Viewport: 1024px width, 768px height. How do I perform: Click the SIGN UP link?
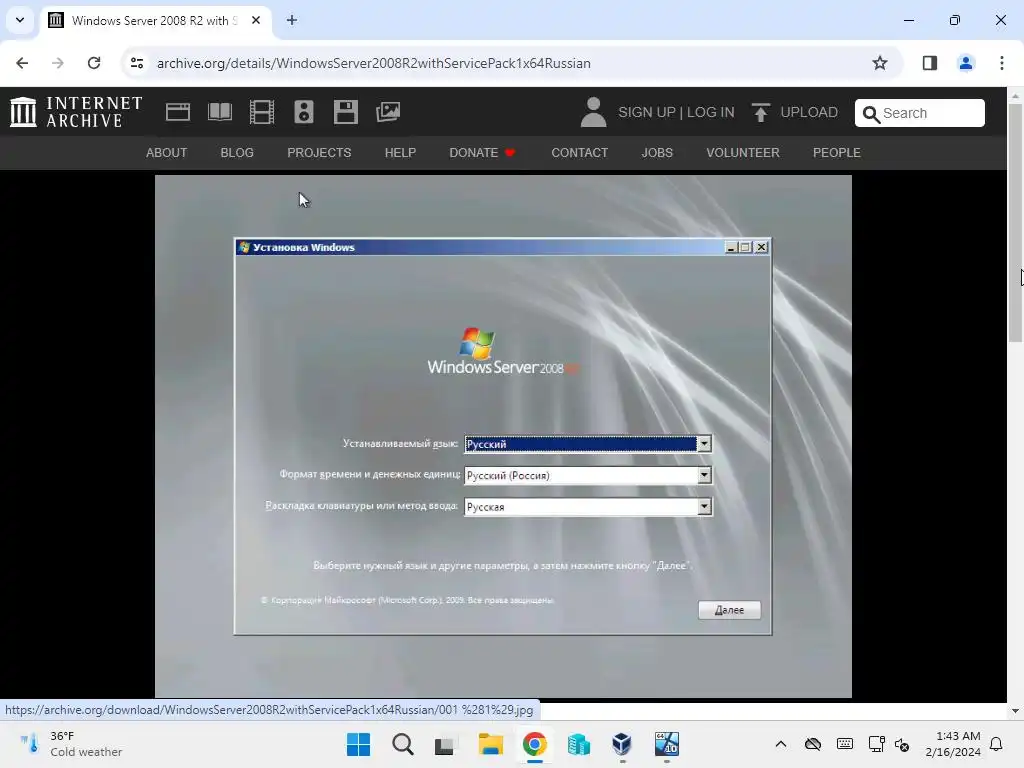647,112
